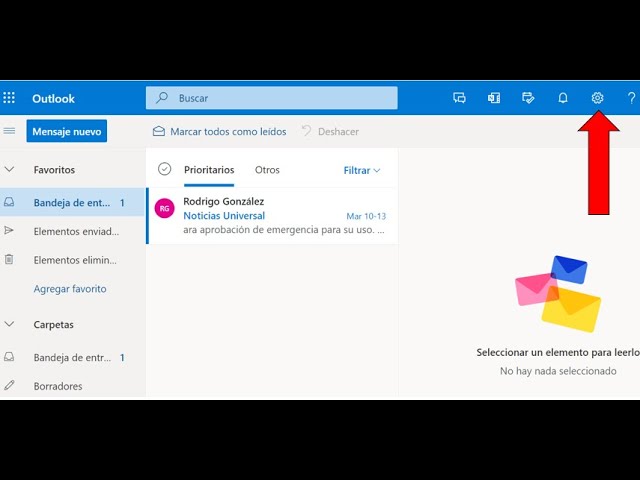The image size is (640, 480).
Task: Toggle select-all circle checkbox
Action: click(x=164, y=169)
